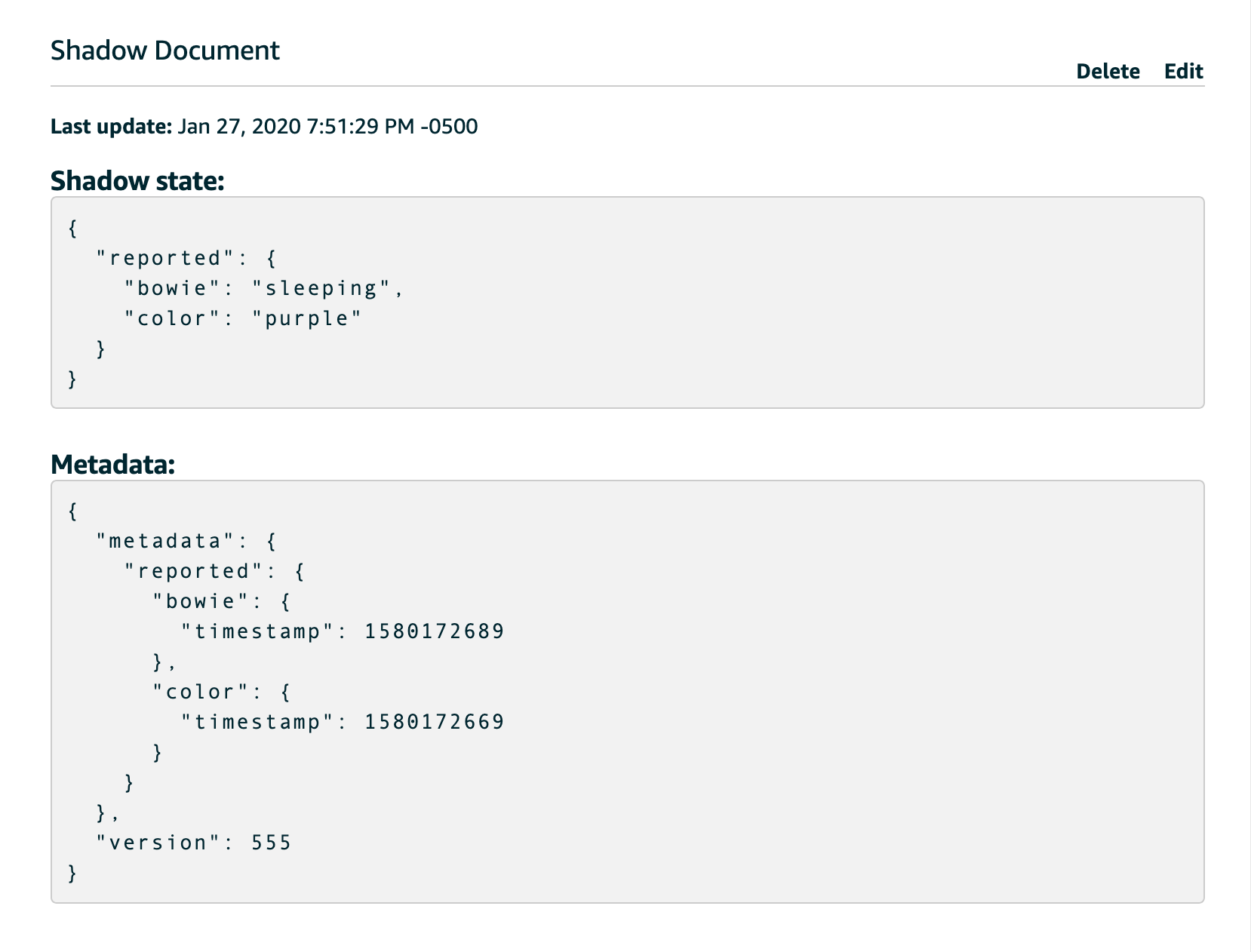
Task: Click the "bowie" key in Shadow state
Action: [x=172, y=288]
